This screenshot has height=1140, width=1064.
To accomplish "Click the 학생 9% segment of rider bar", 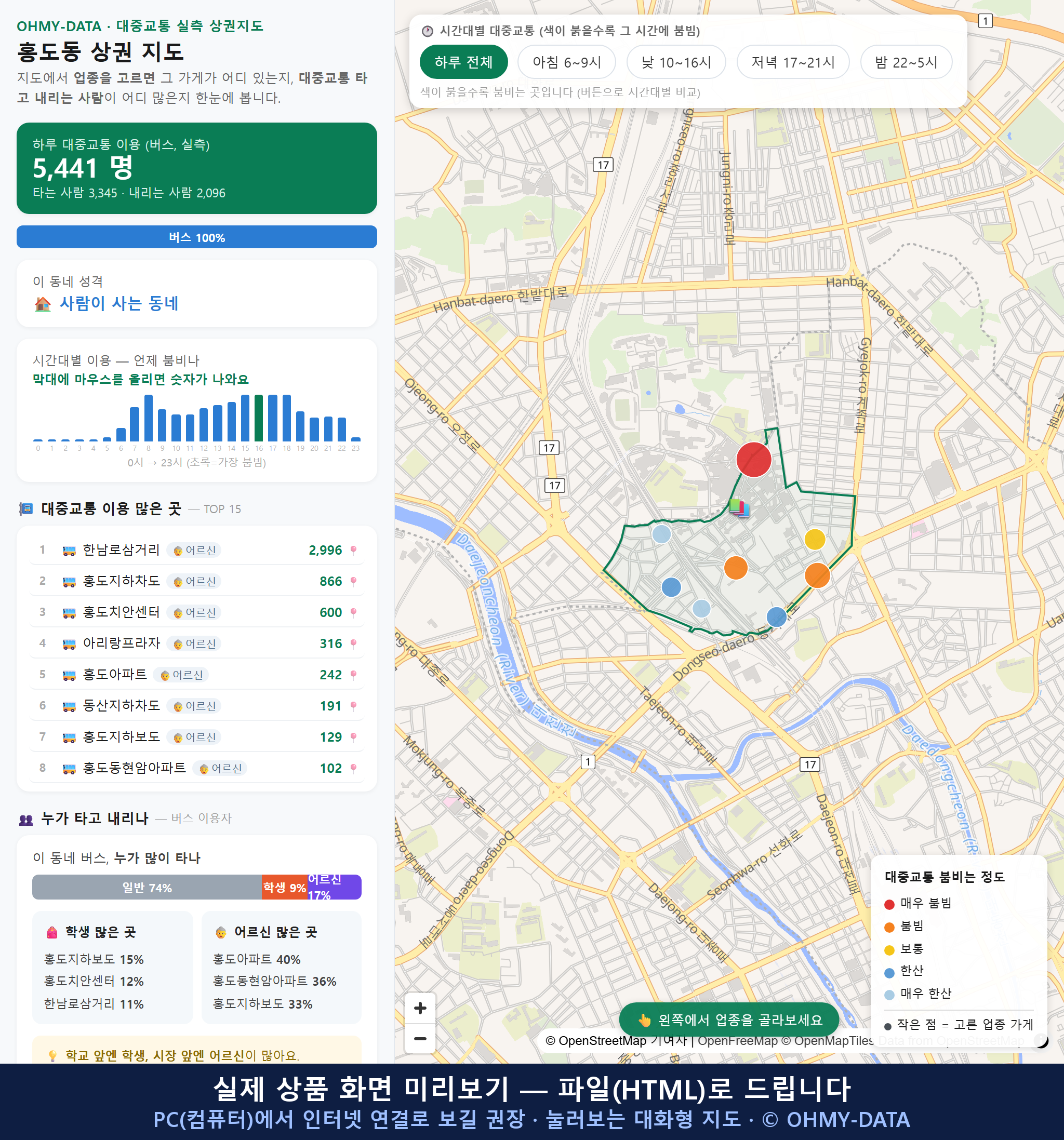I will click(x=285, y=887).
